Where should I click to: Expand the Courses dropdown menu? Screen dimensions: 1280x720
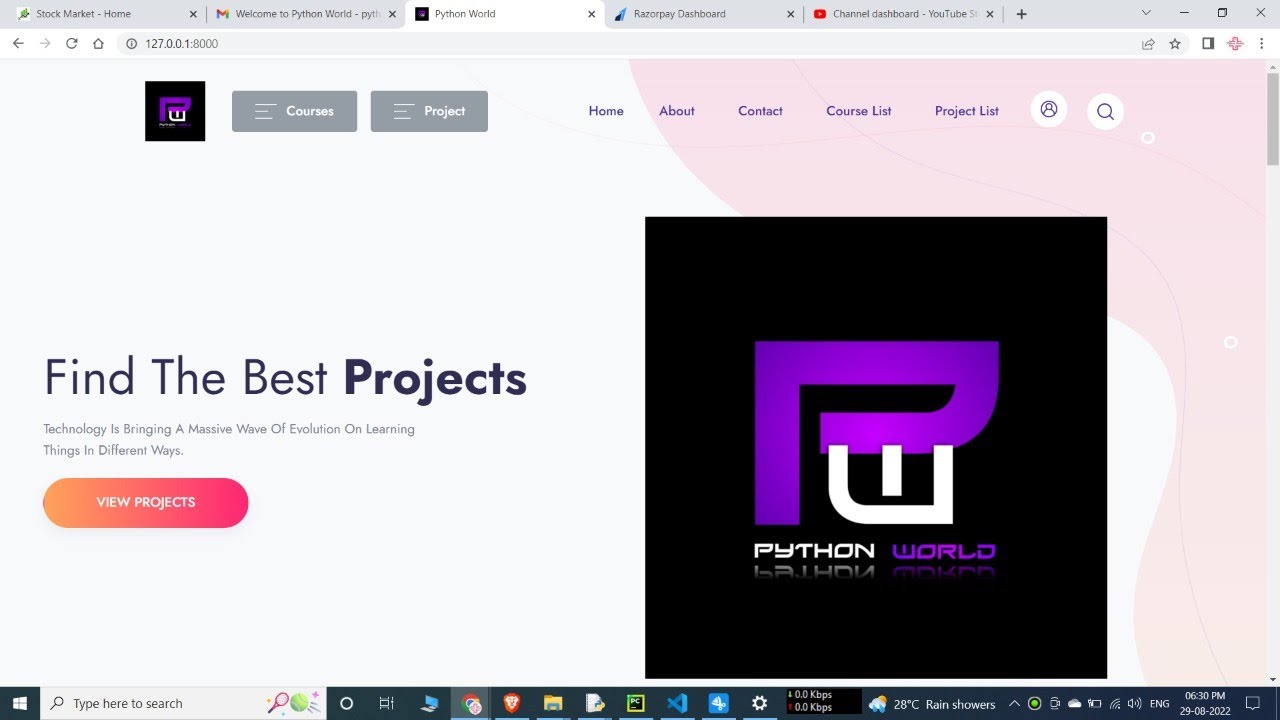294,111
